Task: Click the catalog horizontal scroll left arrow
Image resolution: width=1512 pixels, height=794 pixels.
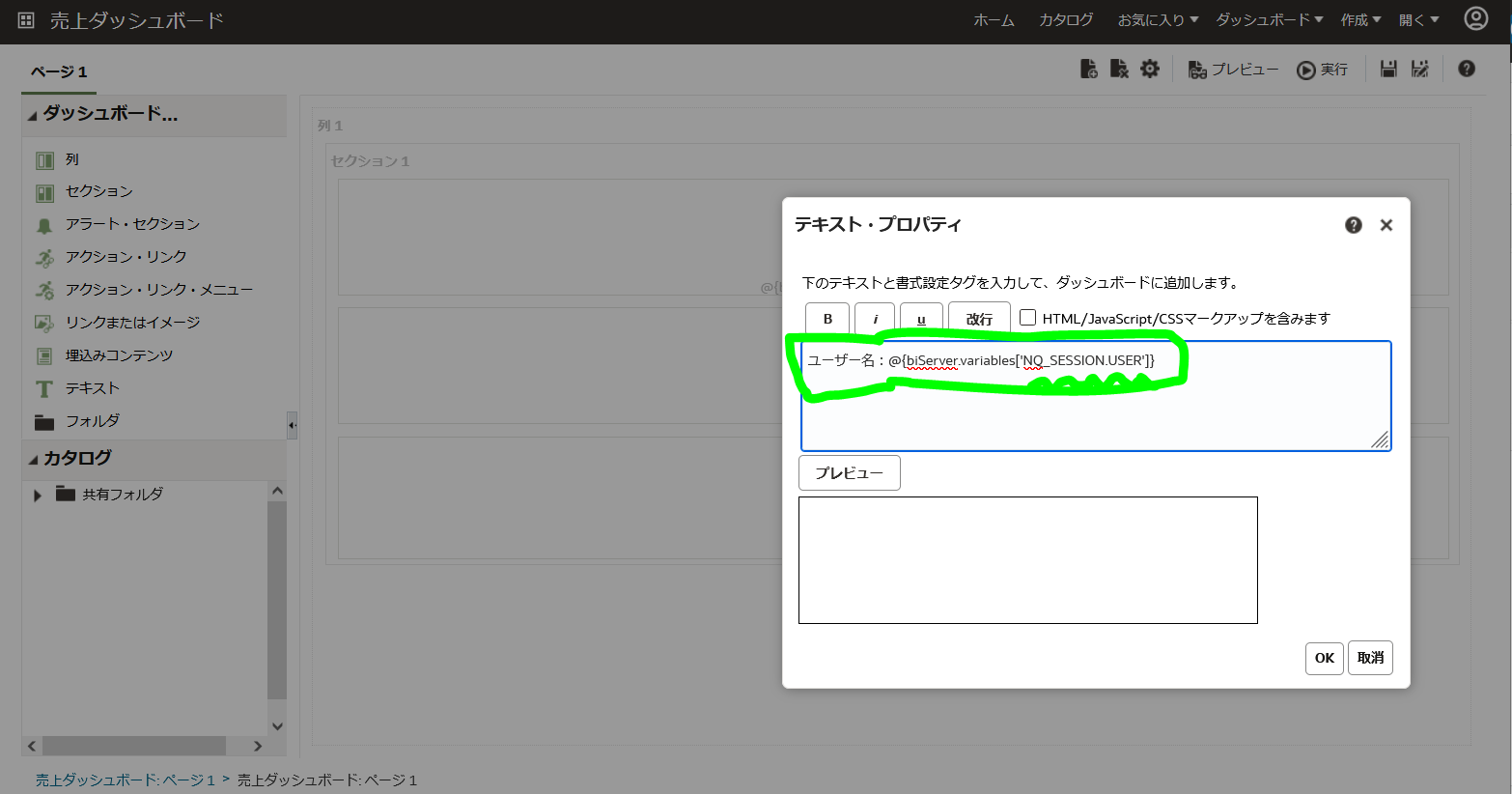Action: (32, 746)
